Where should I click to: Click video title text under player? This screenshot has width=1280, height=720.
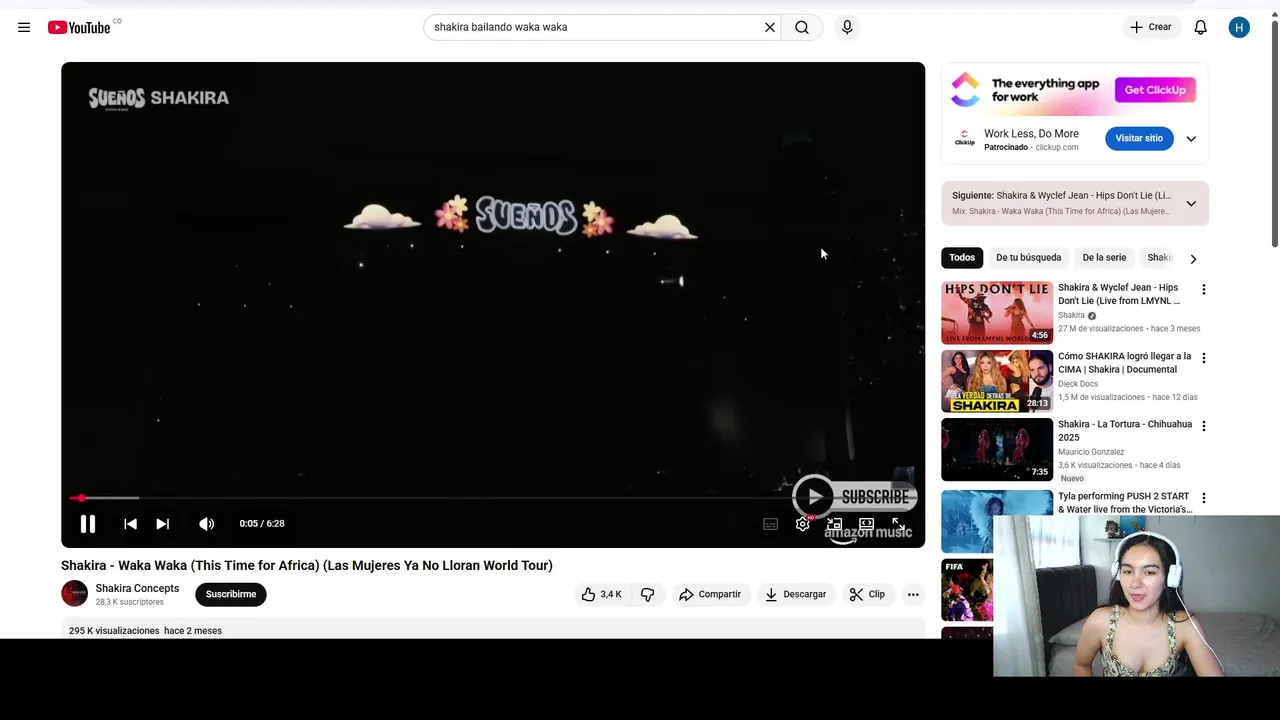tap(307, 565)
